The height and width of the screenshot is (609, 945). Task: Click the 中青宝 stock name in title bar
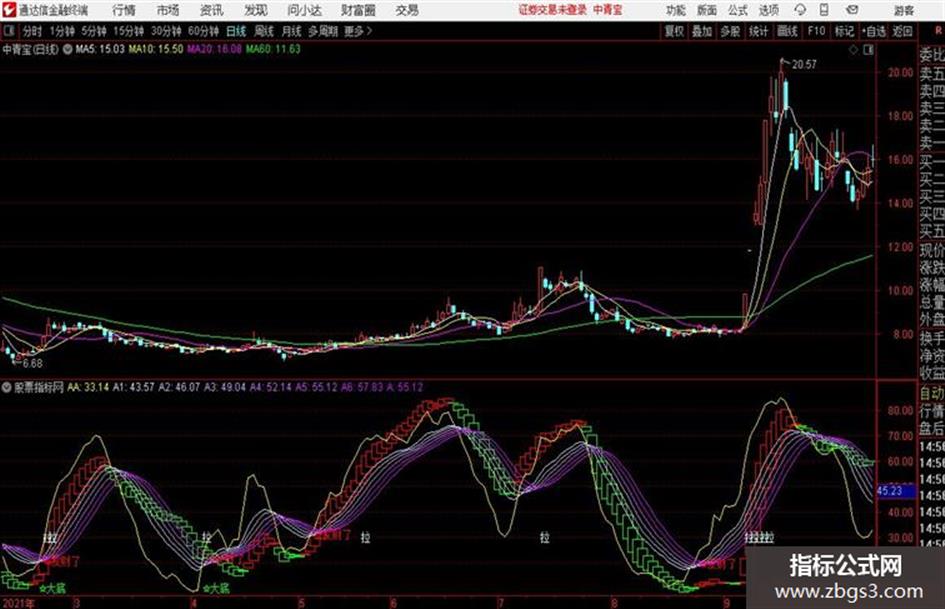coord(608,10)
